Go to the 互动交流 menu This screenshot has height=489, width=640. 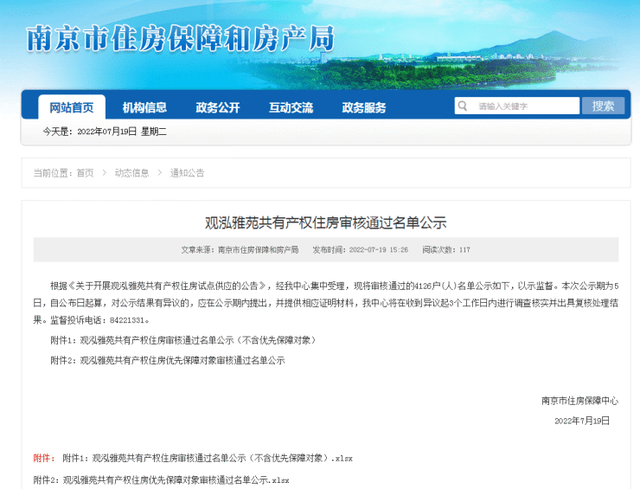click(x=290, y=108)
